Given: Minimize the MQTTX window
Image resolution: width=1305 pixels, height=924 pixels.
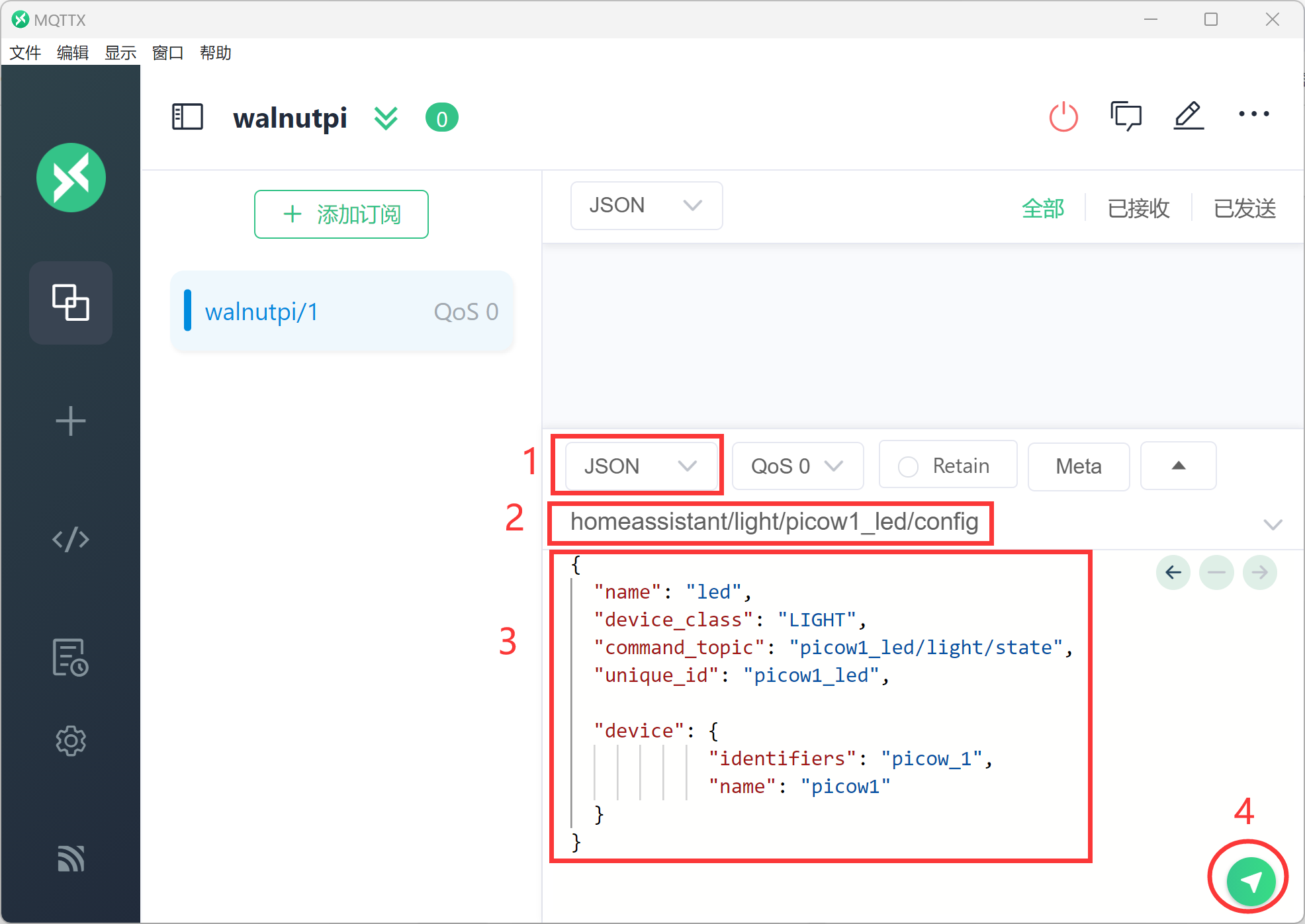Looking at the screenshot, I should [1151, 19].
